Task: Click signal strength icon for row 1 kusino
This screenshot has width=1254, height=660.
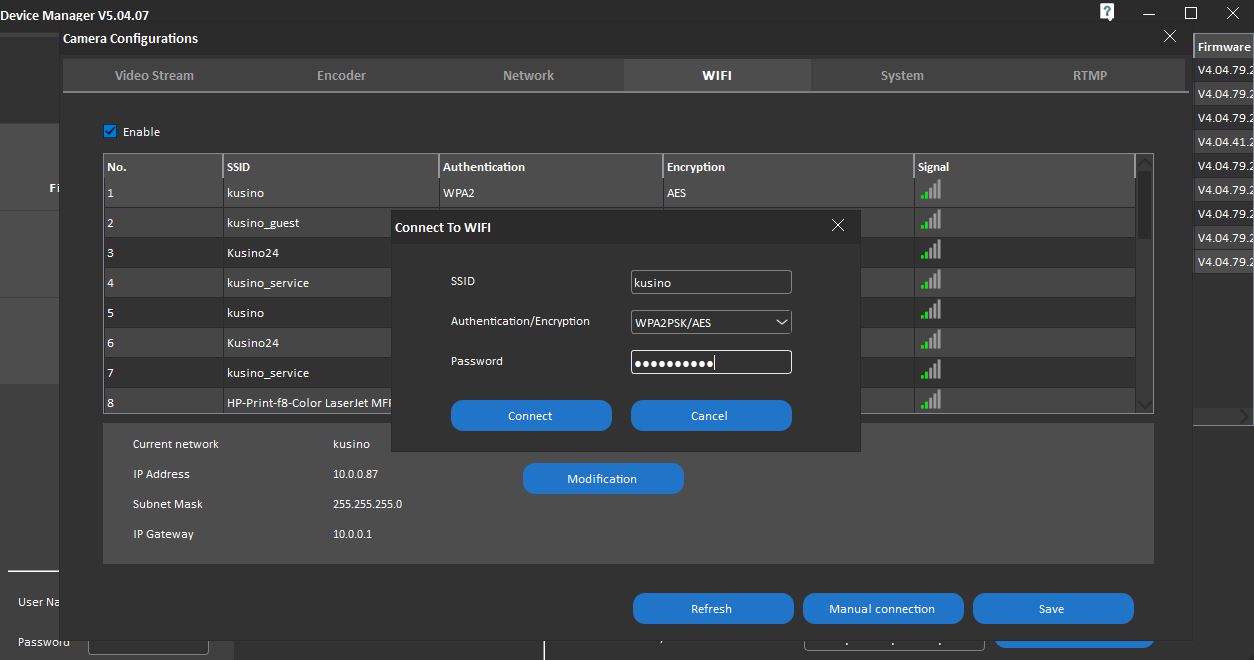Action: coord(931,190)
